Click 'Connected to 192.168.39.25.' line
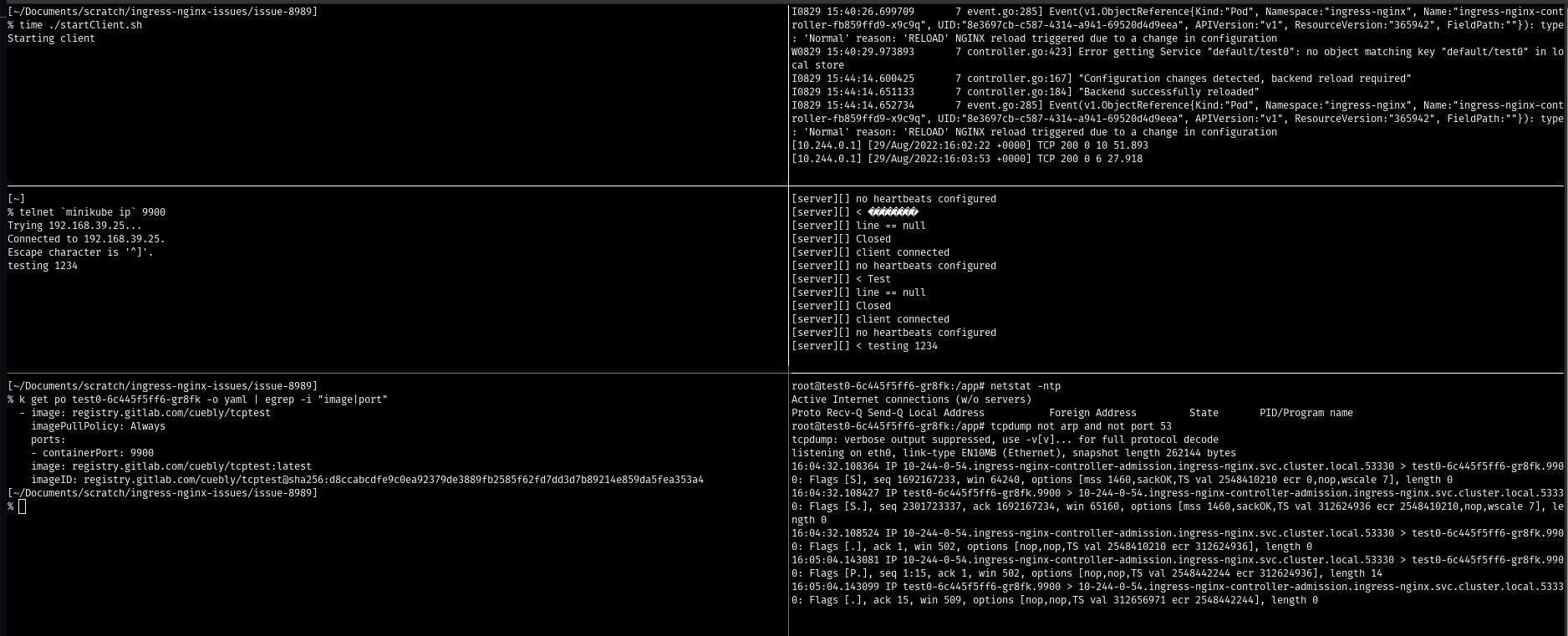The height and width of the screenshot is (636, 1568). [86, 239]
